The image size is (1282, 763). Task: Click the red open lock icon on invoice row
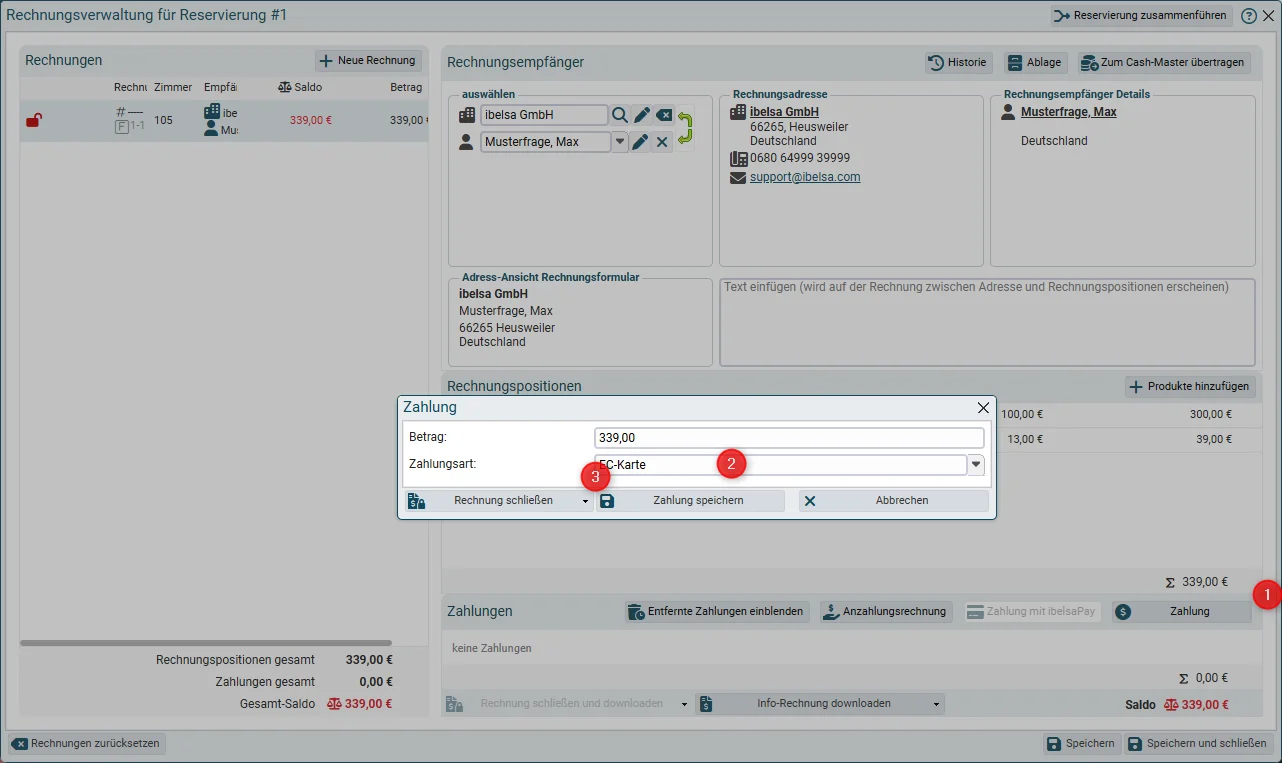tap(34, 120)
